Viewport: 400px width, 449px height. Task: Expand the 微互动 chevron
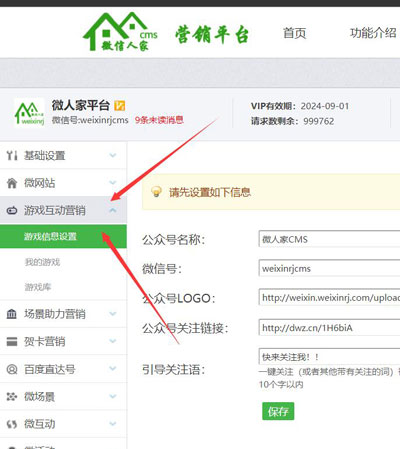[113, 424]
